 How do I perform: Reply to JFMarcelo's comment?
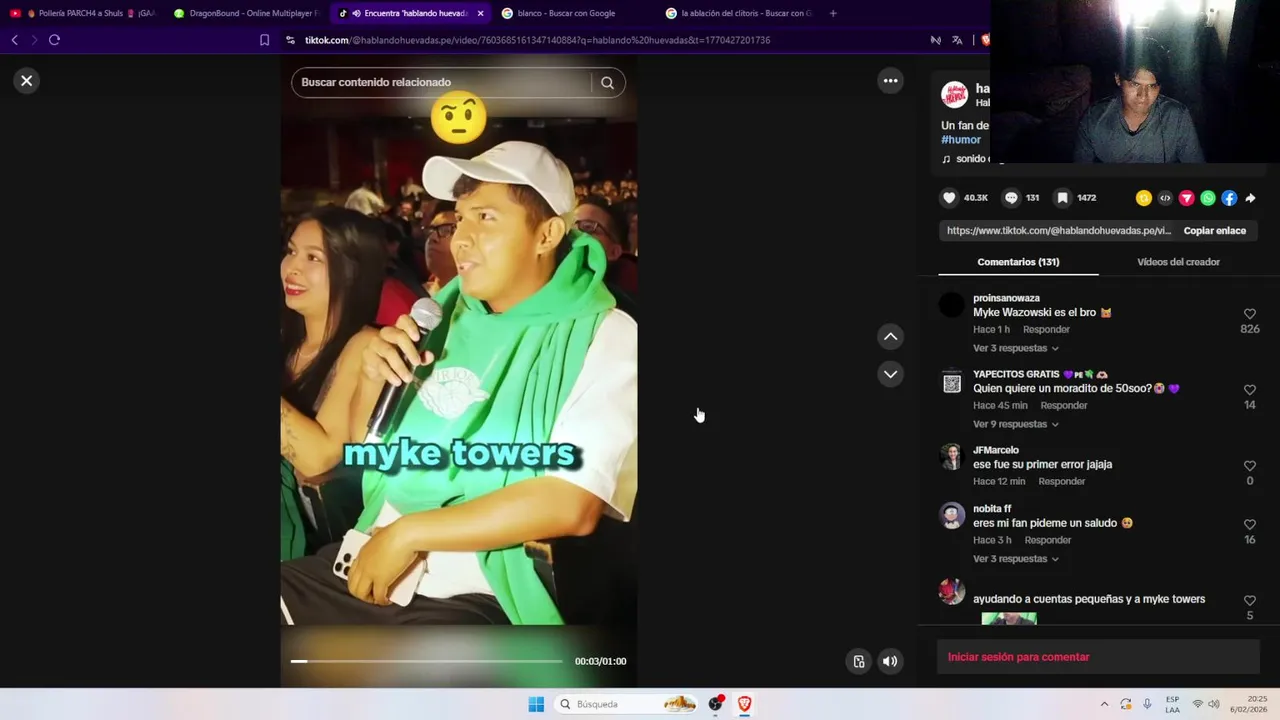coord(1062,482)
